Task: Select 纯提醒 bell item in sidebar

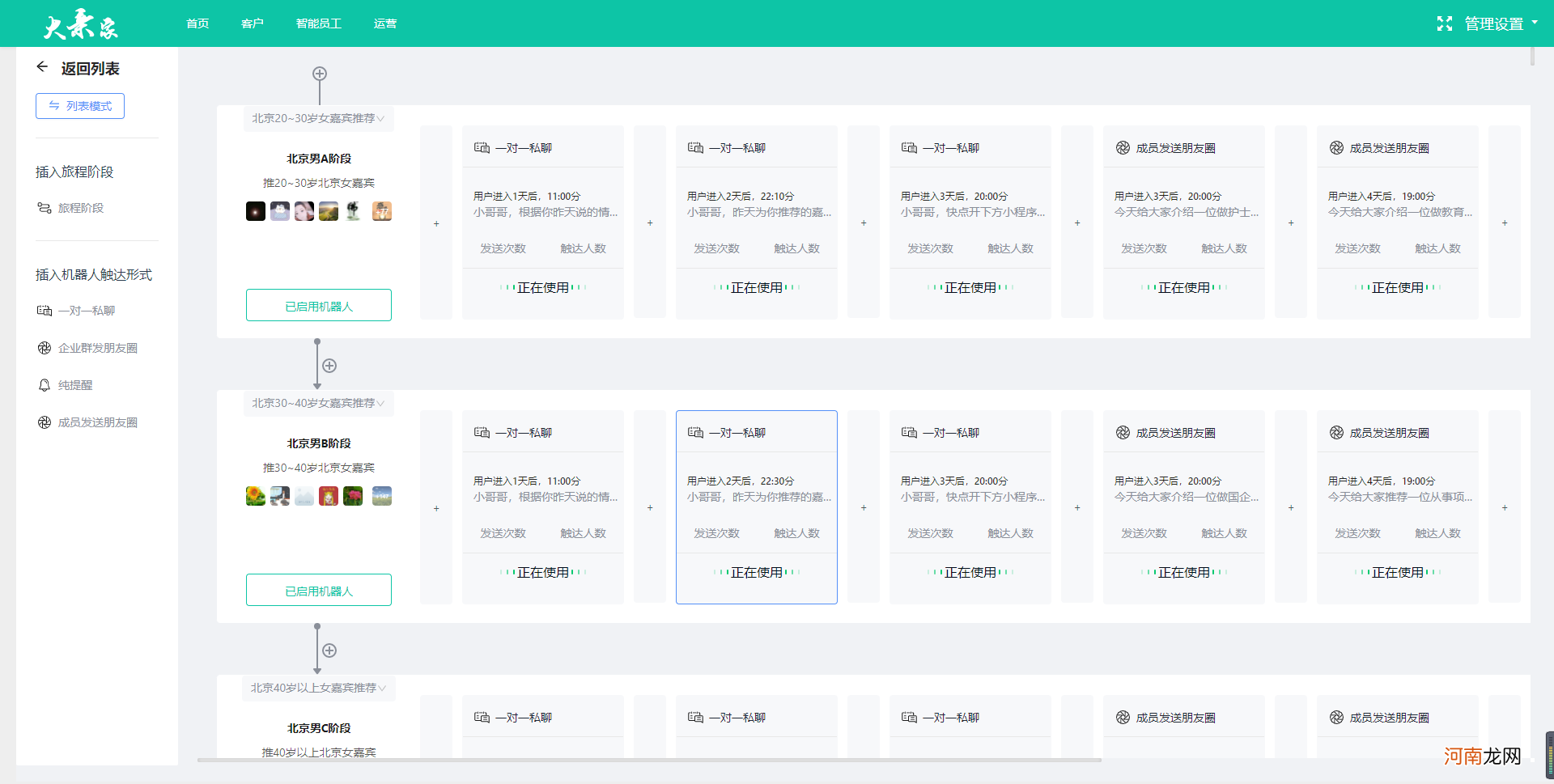Action: (x=65, y=385)
